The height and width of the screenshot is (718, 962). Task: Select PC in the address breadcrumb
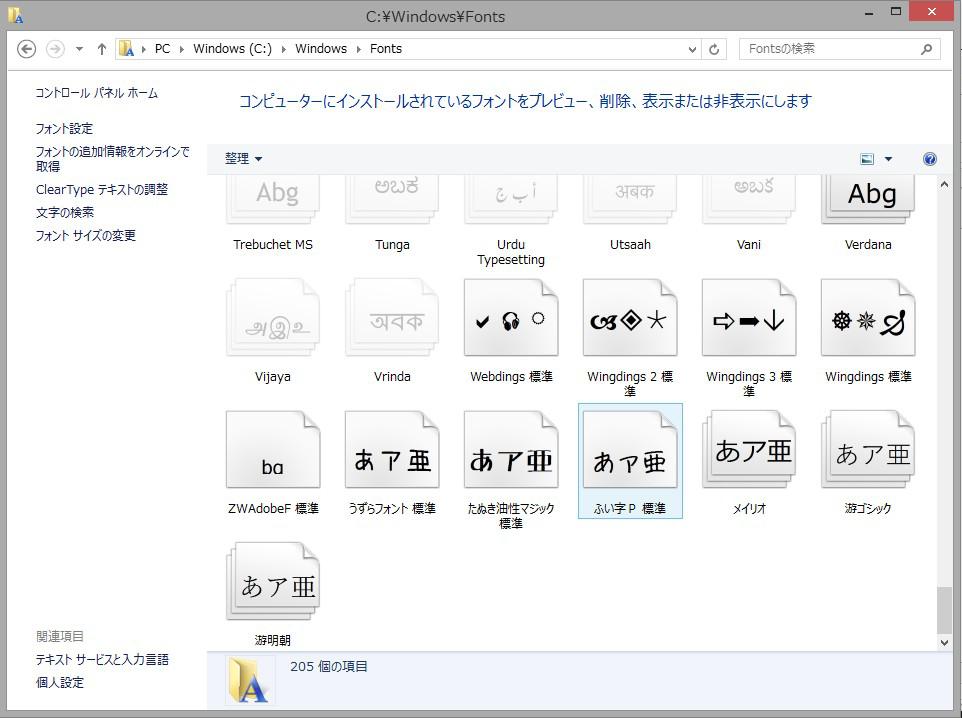(162, 48)
